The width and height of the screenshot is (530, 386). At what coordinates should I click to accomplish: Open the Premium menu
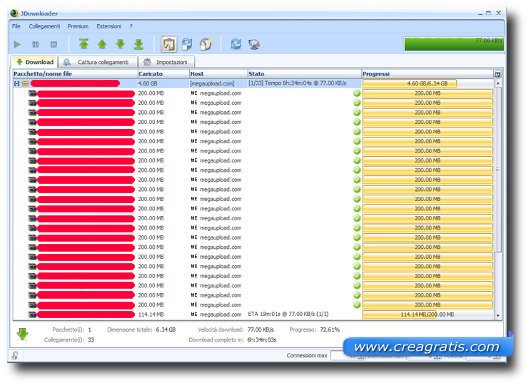[78, 26]
